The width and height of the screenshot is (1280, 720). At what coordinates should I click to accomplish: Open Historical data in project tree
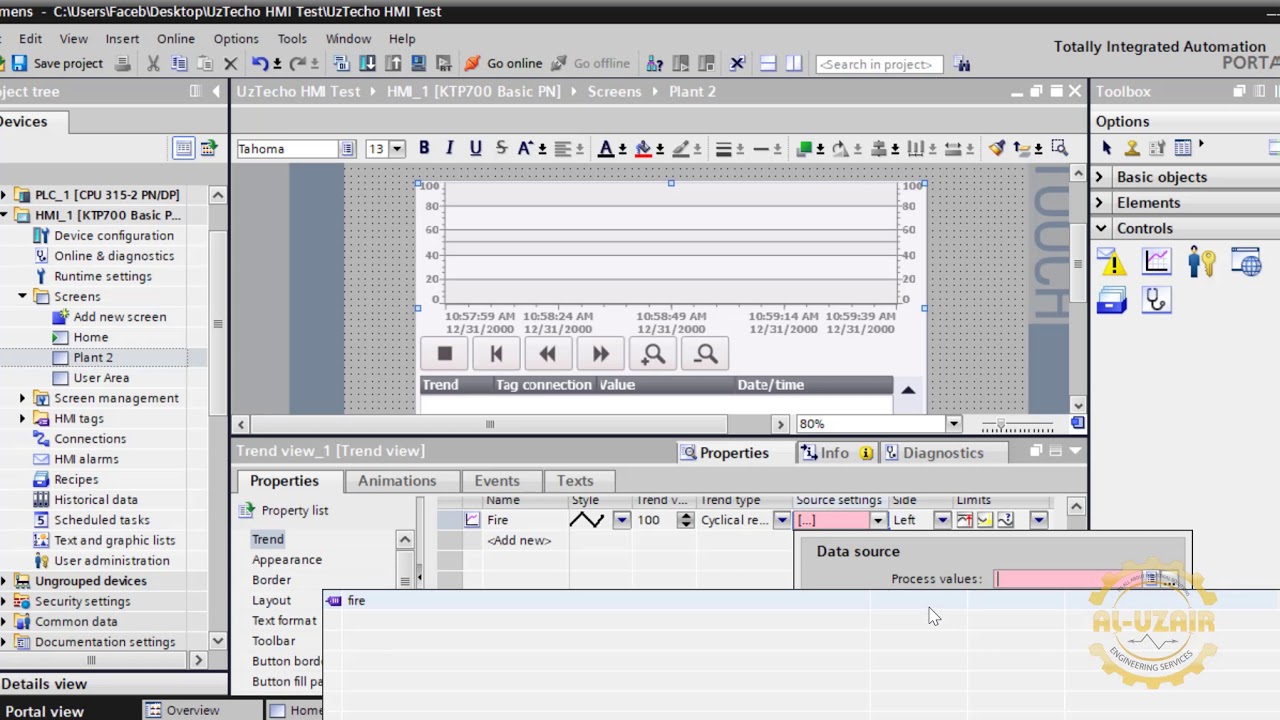point(95,499)
